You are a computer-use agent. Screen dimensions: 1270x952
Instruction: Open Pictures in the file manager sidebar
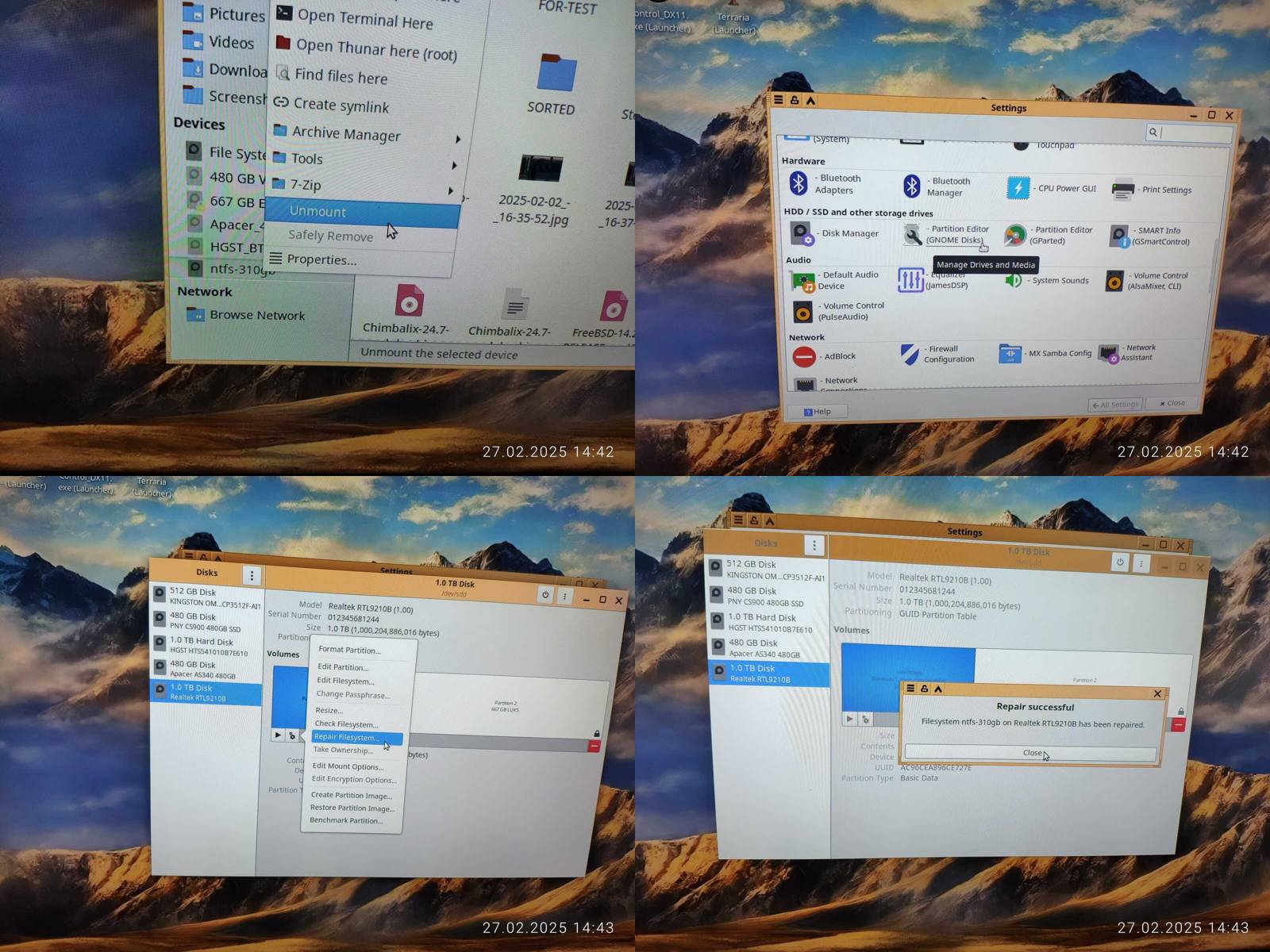click(225, 14)
